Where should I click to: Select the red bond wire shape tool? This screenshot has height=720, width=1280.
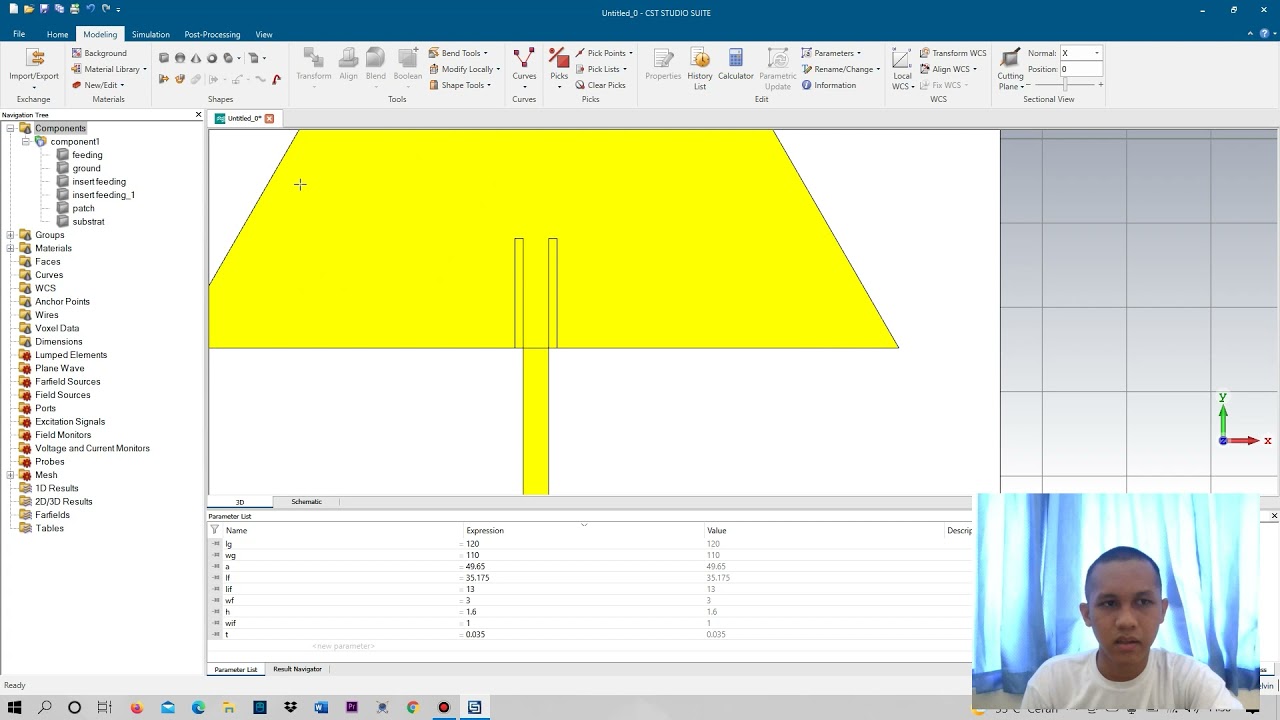pyautogui.click(x=277, y=79)
